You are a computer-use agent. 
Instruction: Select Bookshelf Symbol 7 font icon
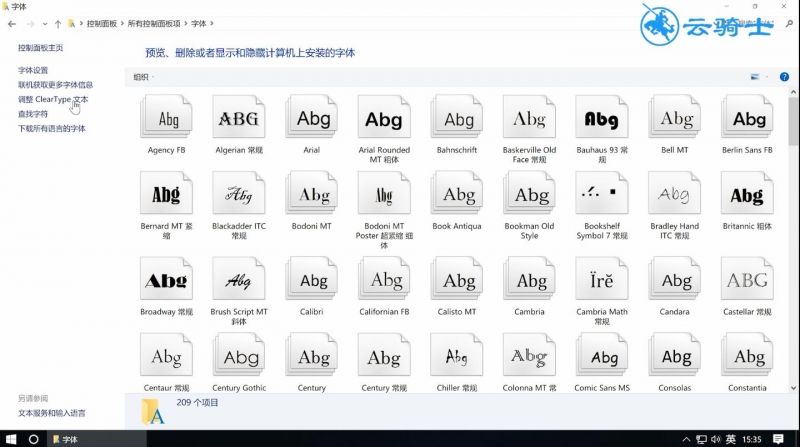tap(602, 193)
